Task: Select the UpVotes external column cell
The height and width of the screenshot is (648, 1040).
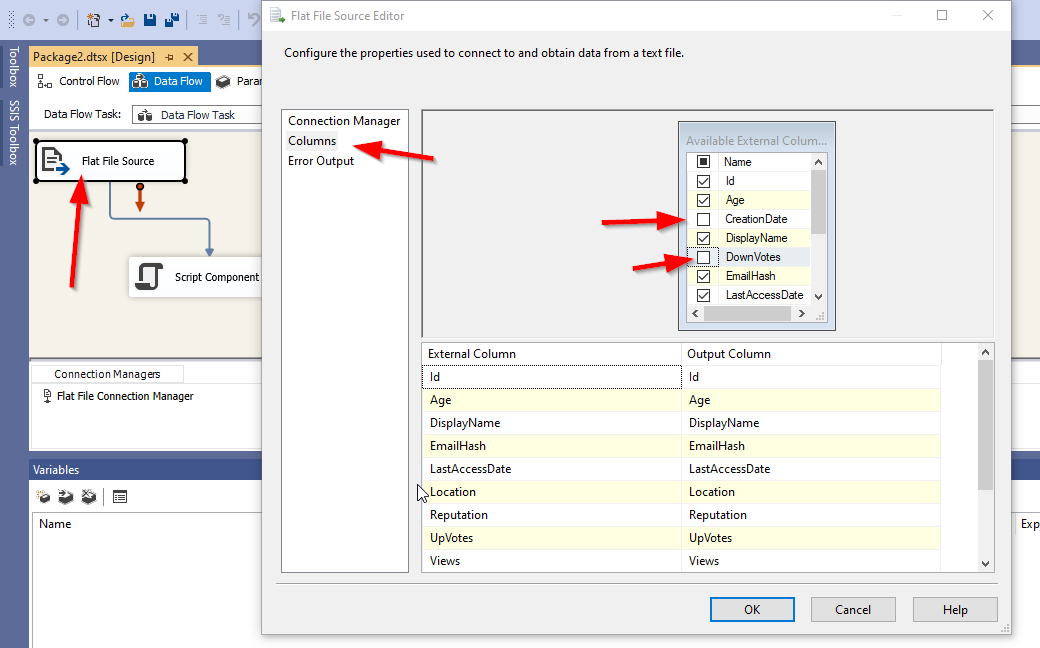Action: point(552,538)
